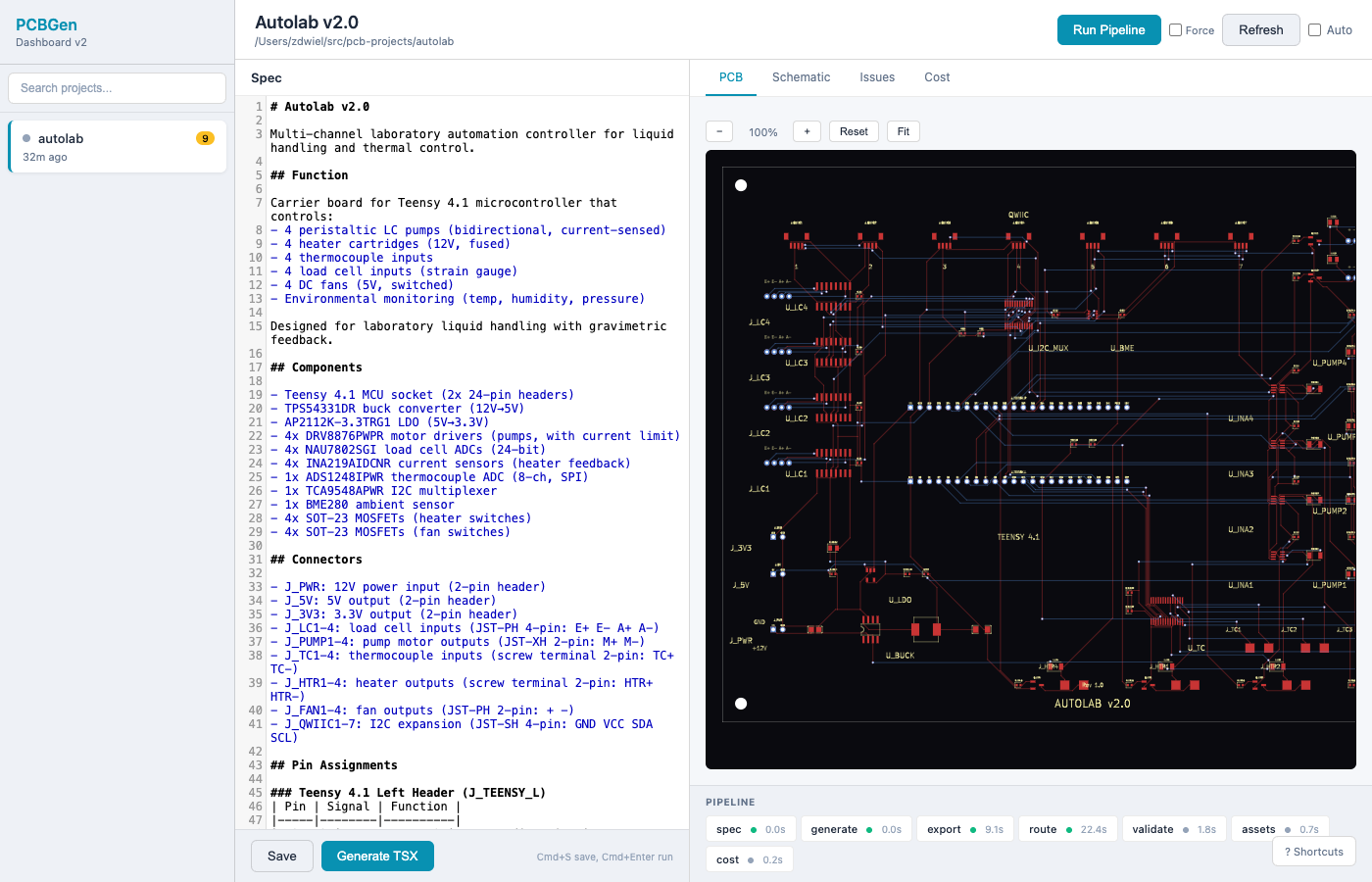Open the Cost tab
Viewport: 1372px width, 882px height.
click(x=937, y=77)
